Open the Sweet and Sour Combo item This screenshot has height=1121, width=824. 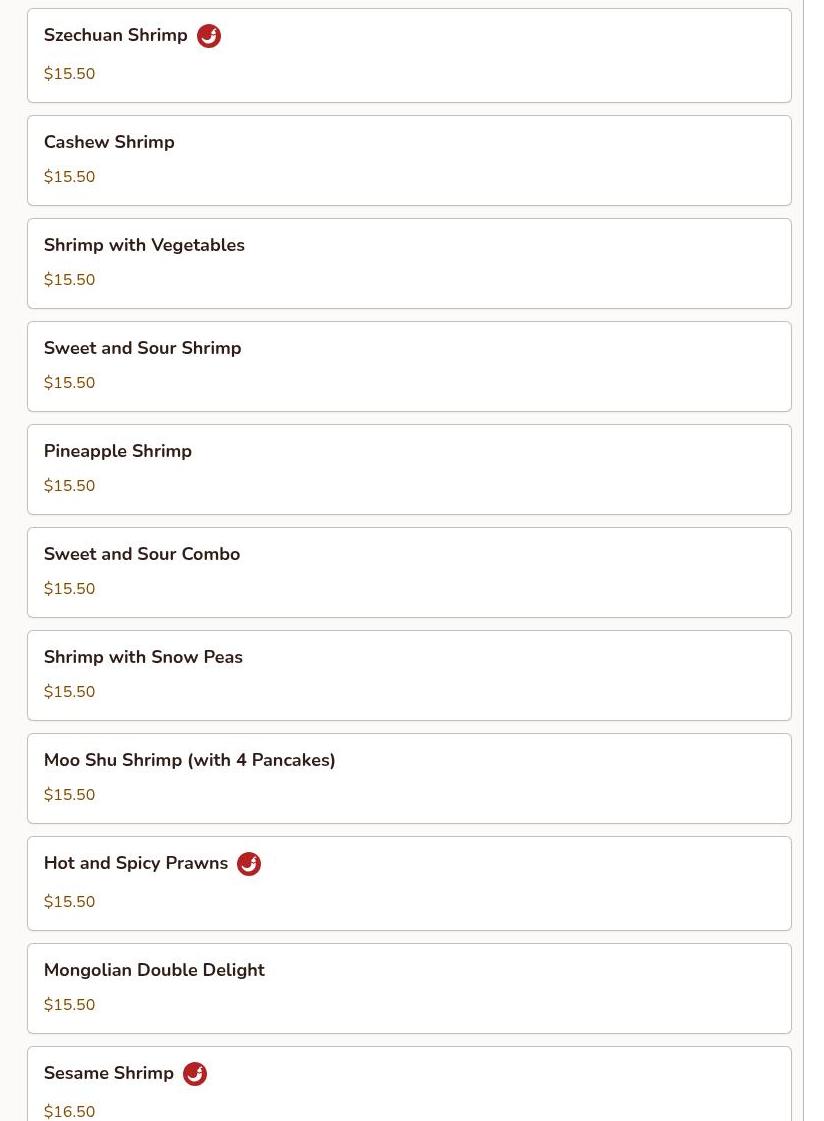click(x=409, y=573)
